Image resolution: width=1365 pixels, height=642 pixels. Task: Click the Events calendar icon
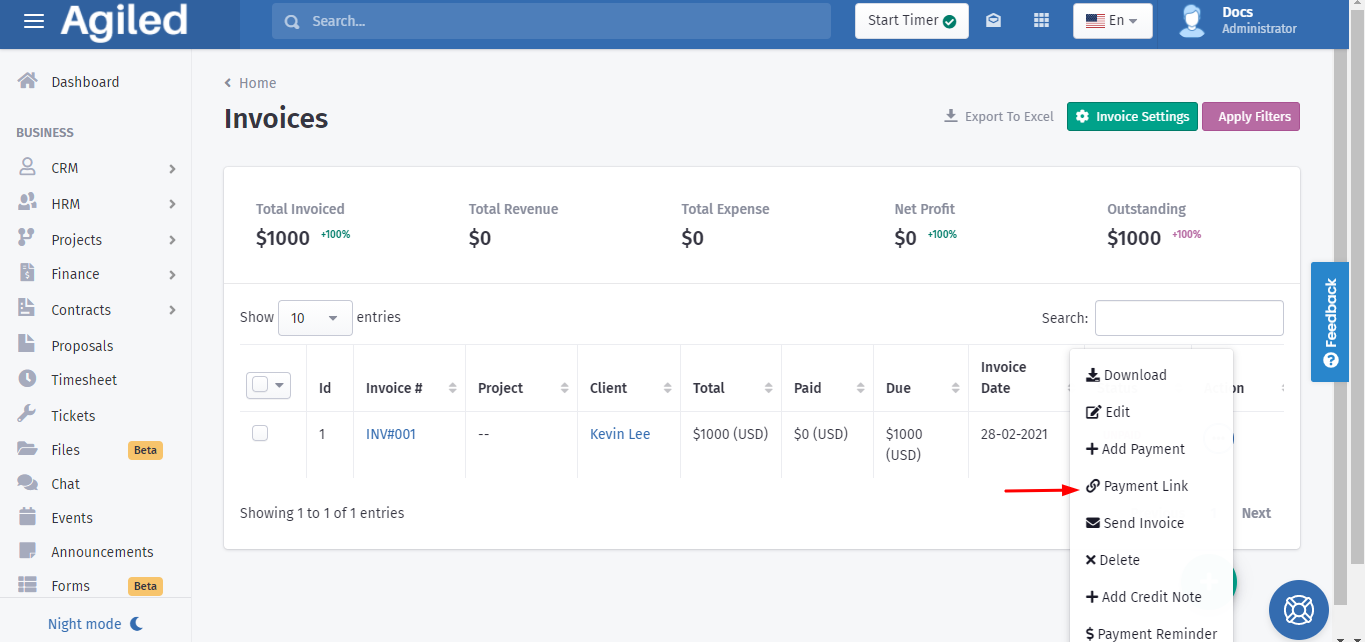pyautogui.click(x=28, y=517)
